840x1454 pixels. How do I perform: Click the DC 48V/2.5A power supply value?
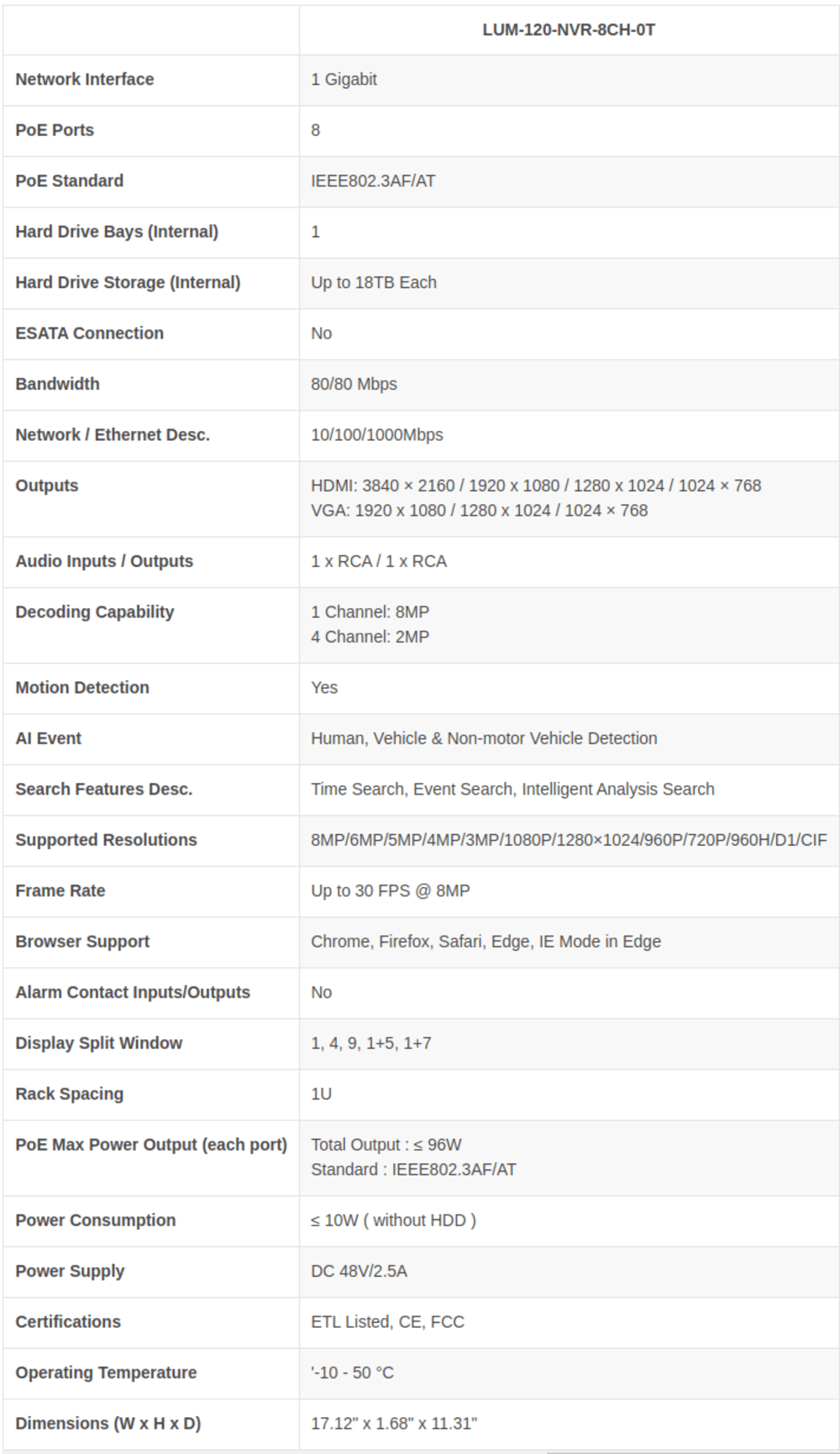[x=359, y=1272]
